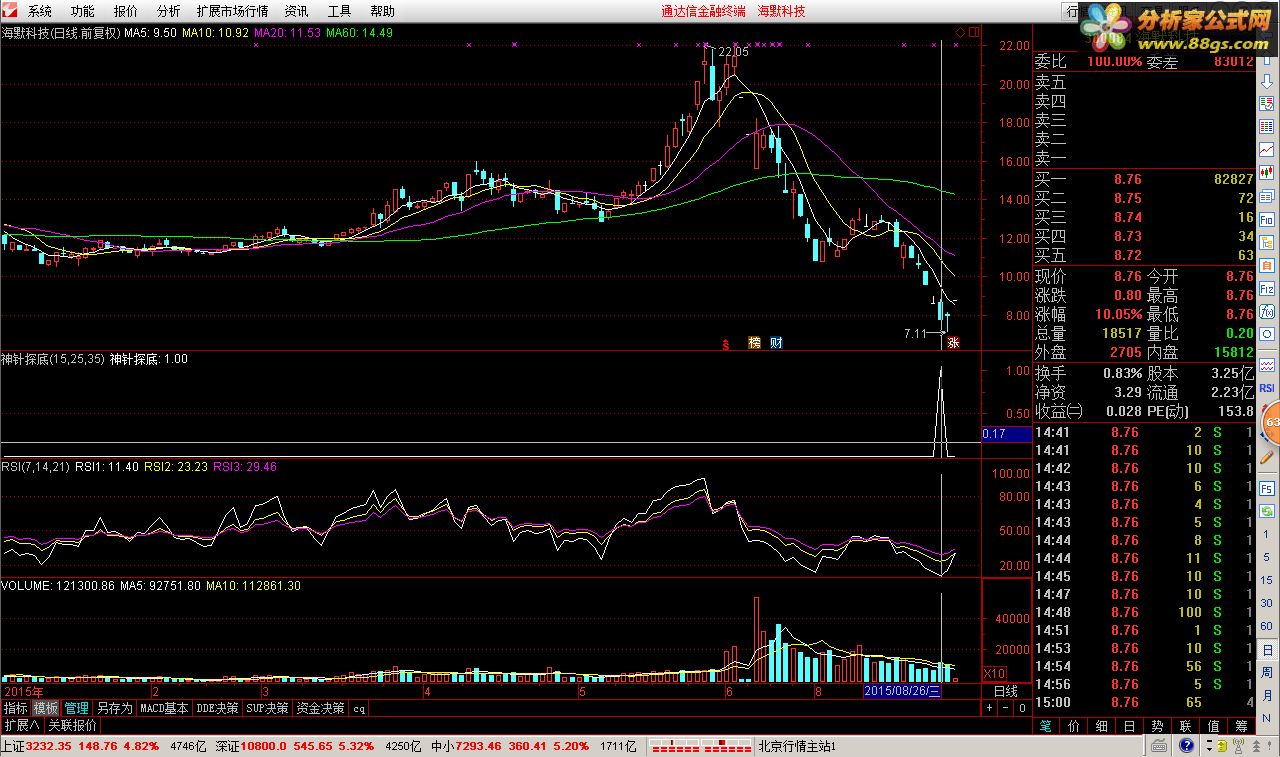This screenshot has width=1280, height=757.
Task: Click the diamond icon at chart top-right
Action: click(960, 32)
